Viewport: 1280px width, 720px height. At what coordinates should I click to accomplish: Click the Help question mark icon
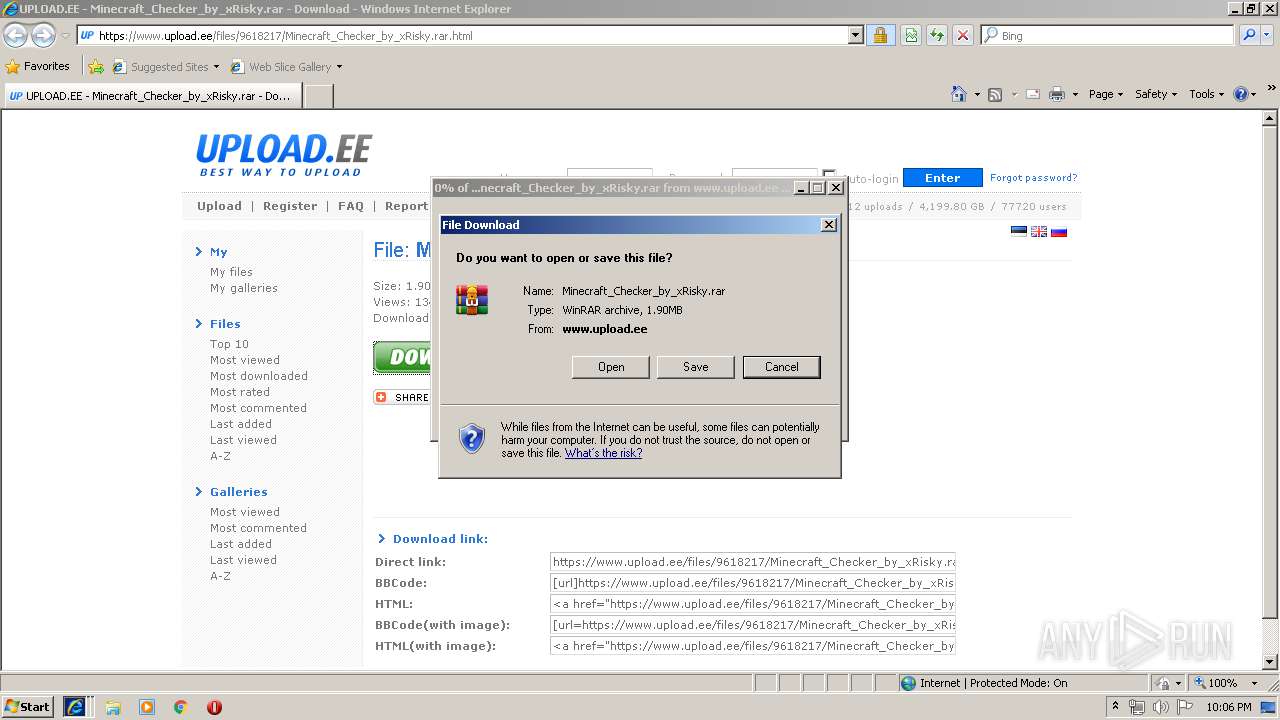click(1241, 94)
